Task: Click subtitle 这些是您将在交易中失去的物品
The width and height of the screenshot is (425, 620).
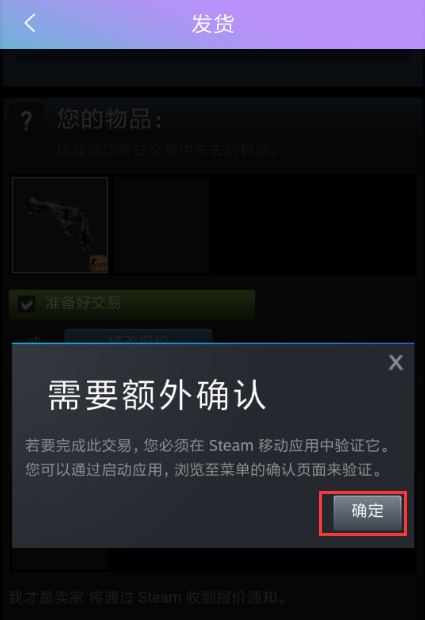Action: click(168, 150)
